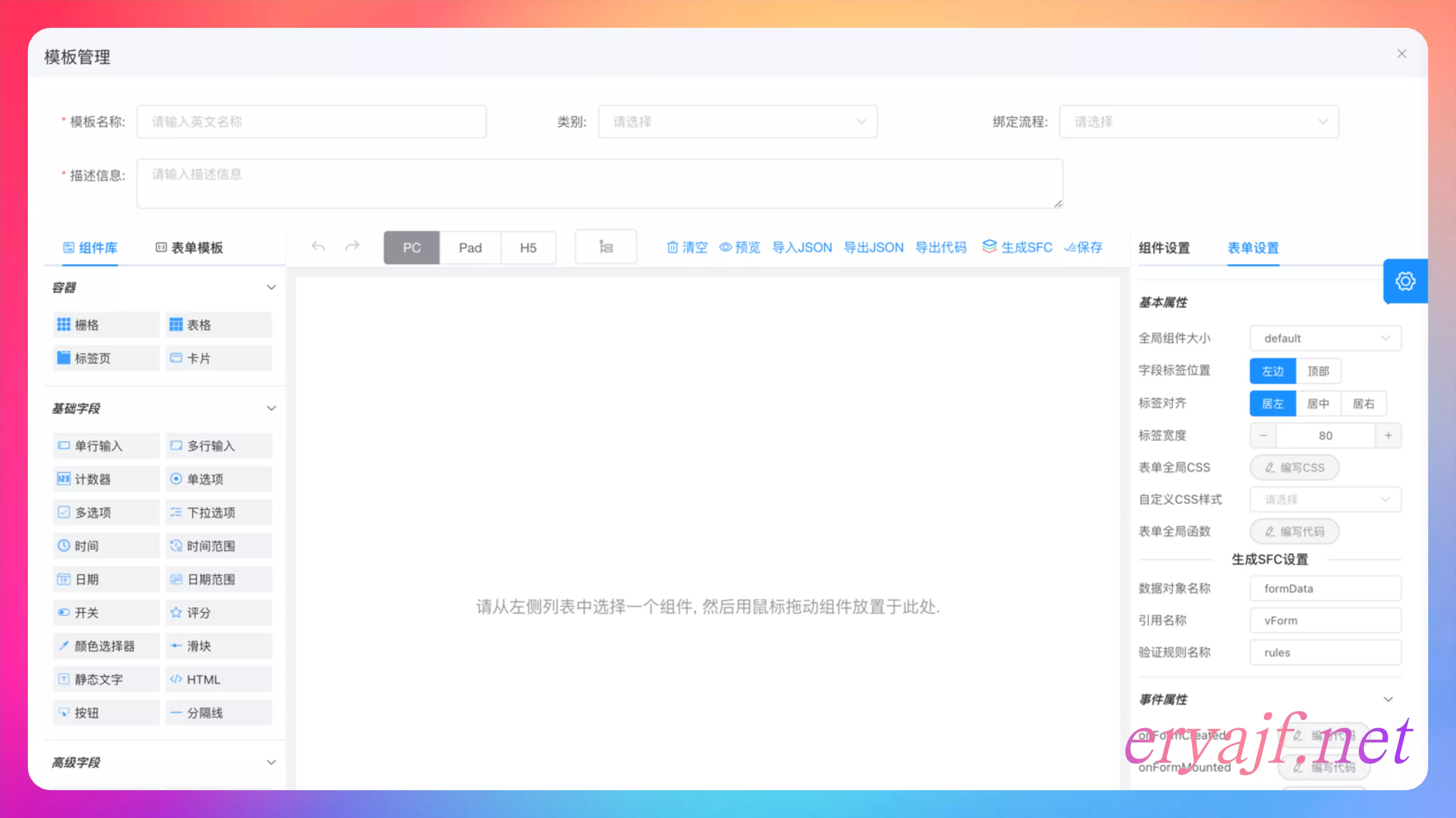Viewport: 1456px width, 818px height.
Task: Focus the 描述信息 description textarea
Action: point(599,184)
